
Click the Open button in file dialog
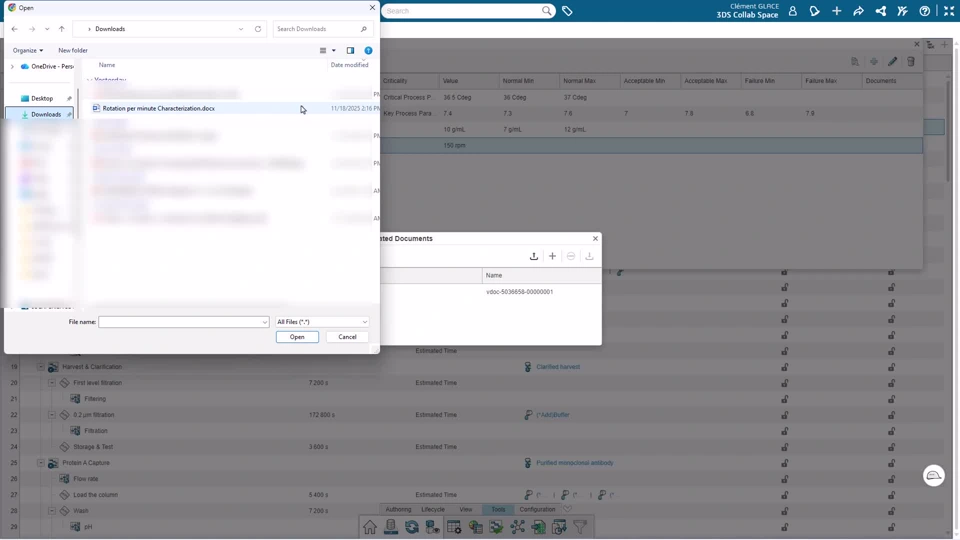click(297, 337)
